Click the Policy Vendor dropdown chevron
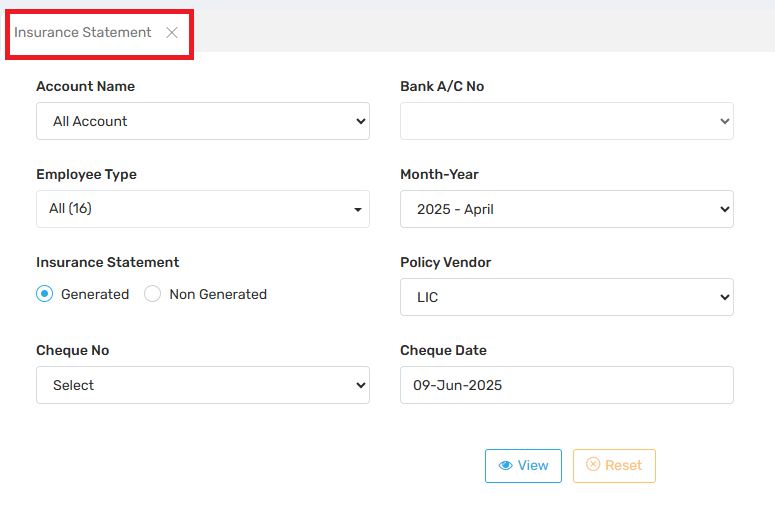Image resolution: width=775 pixels, height=519 pixels. (x=724, y=297)
